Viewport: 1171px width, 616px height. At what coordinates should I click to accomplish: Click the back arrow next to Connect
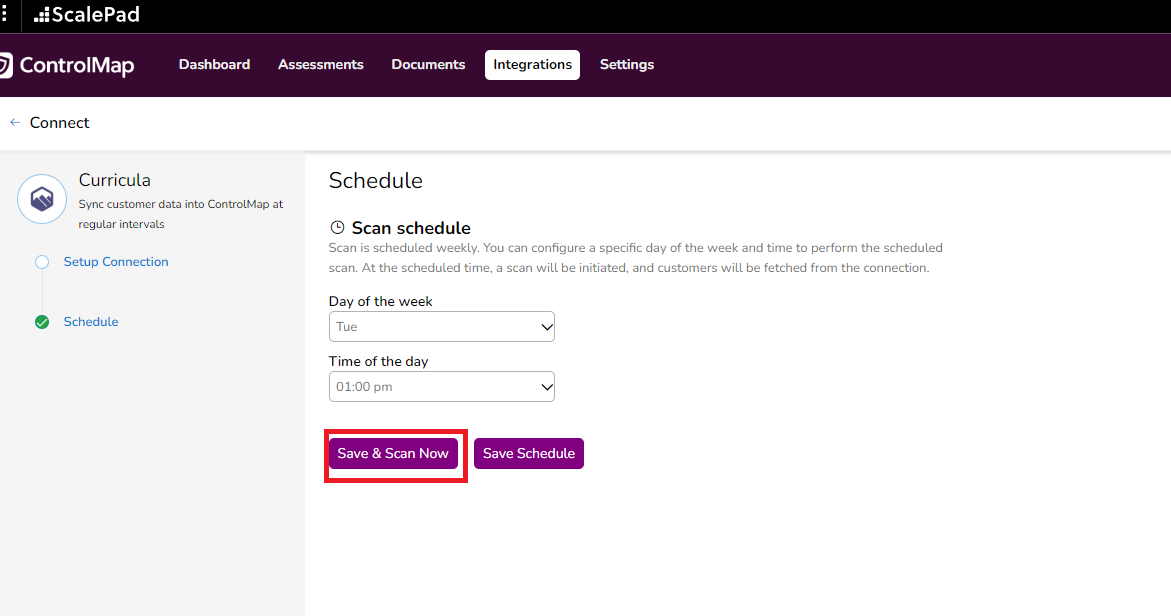(x=14, y=122)
